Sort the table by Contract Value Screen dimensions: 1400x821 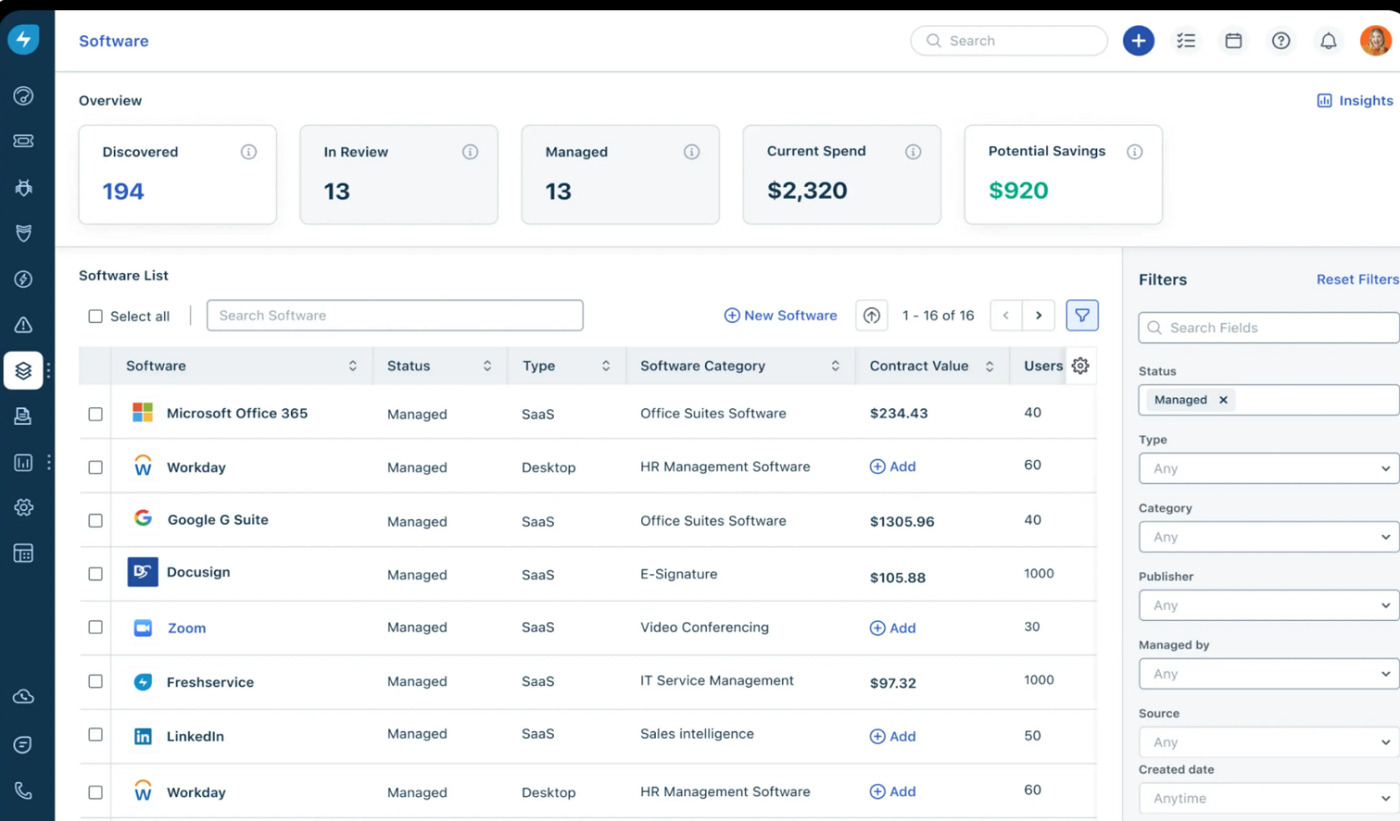(990, 366)
